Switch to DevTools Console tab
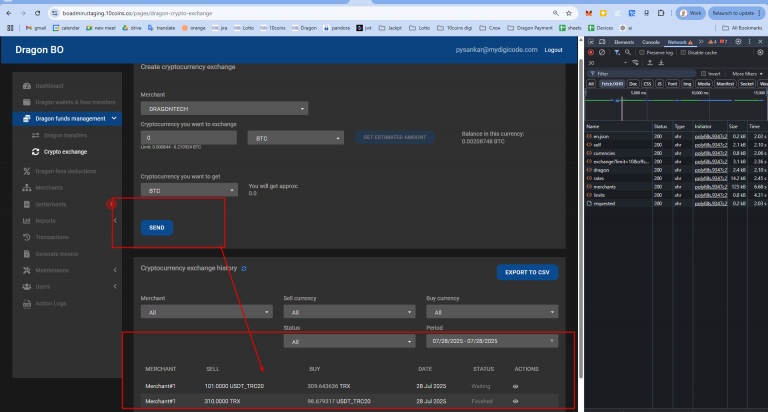Screen dimensions: 768x412 point(650,42)
